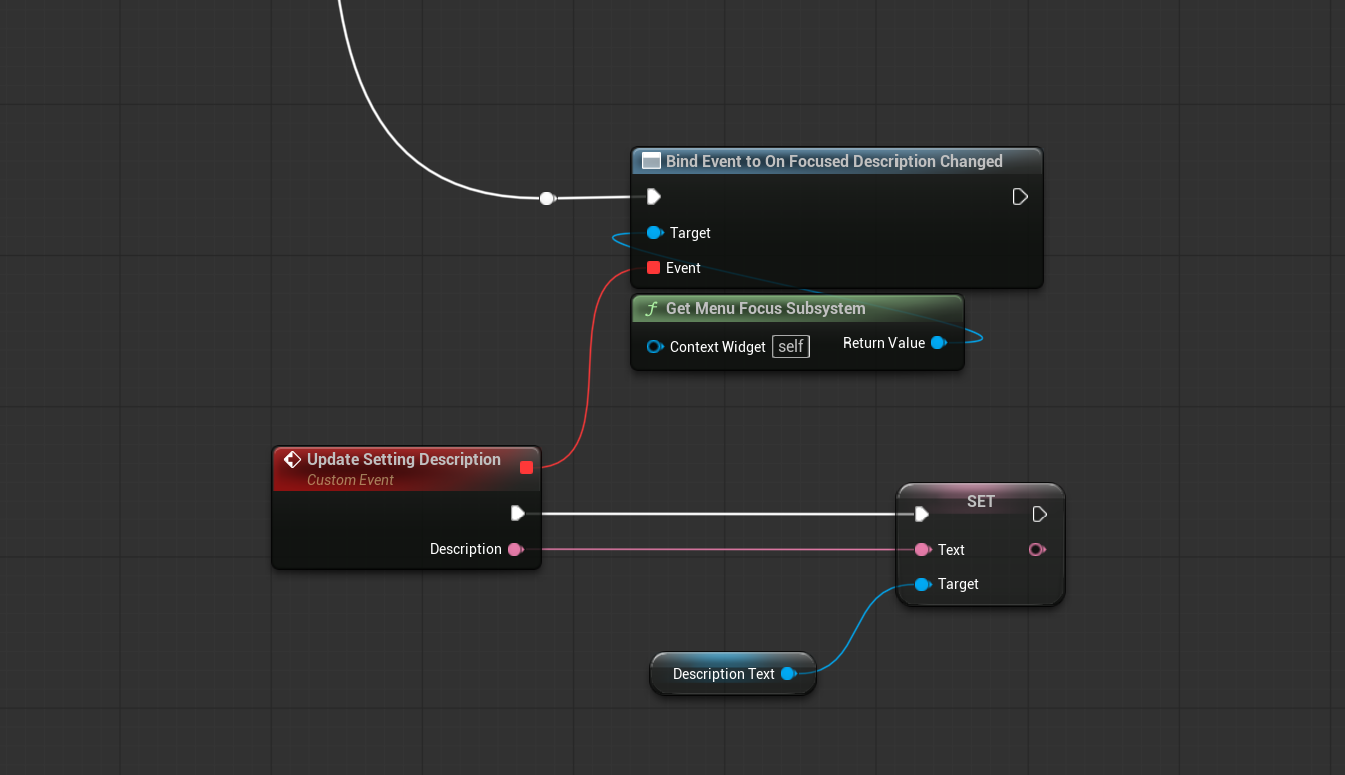Click the pink Description output pin

coord(515,549)
